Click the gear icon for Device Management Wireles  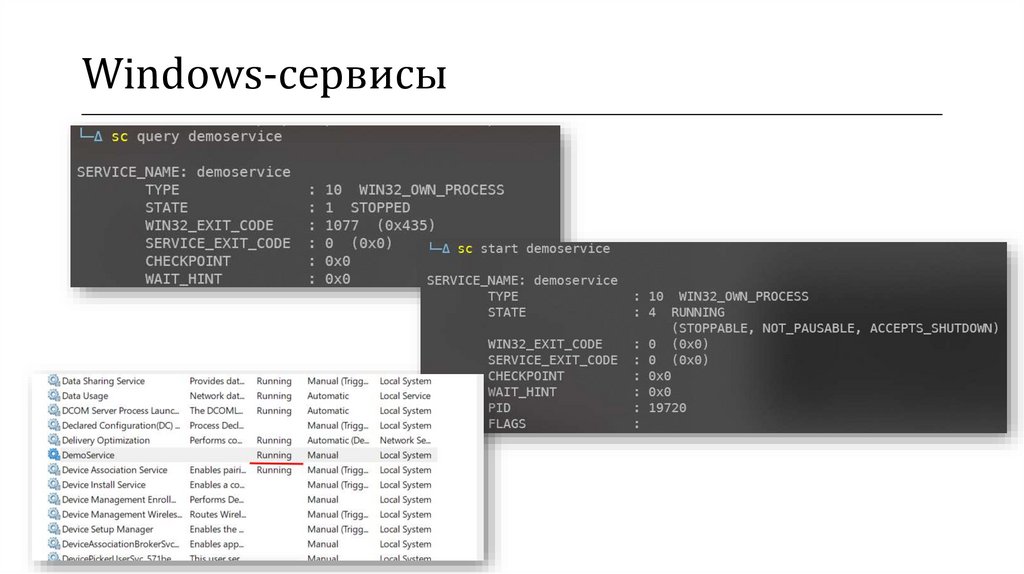coord(54,514)
